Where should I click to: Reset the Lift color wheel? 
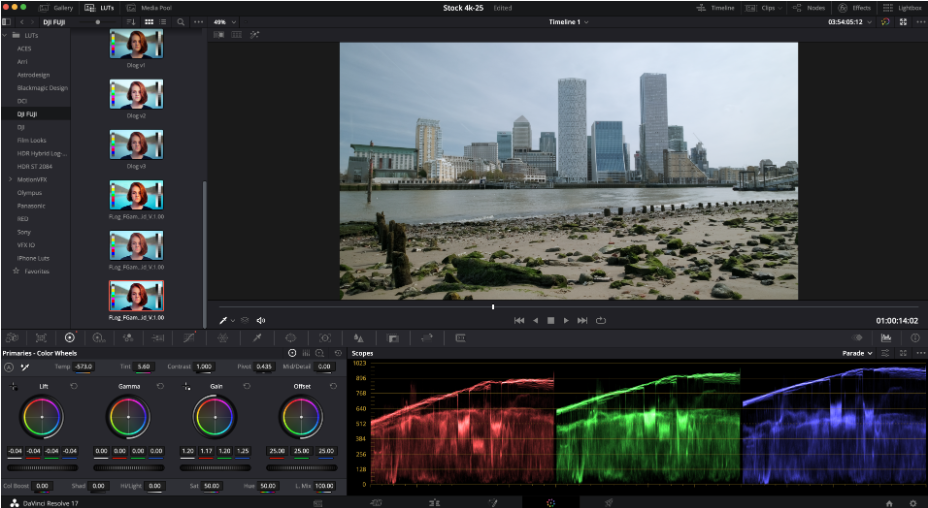[x=73, y=386]
